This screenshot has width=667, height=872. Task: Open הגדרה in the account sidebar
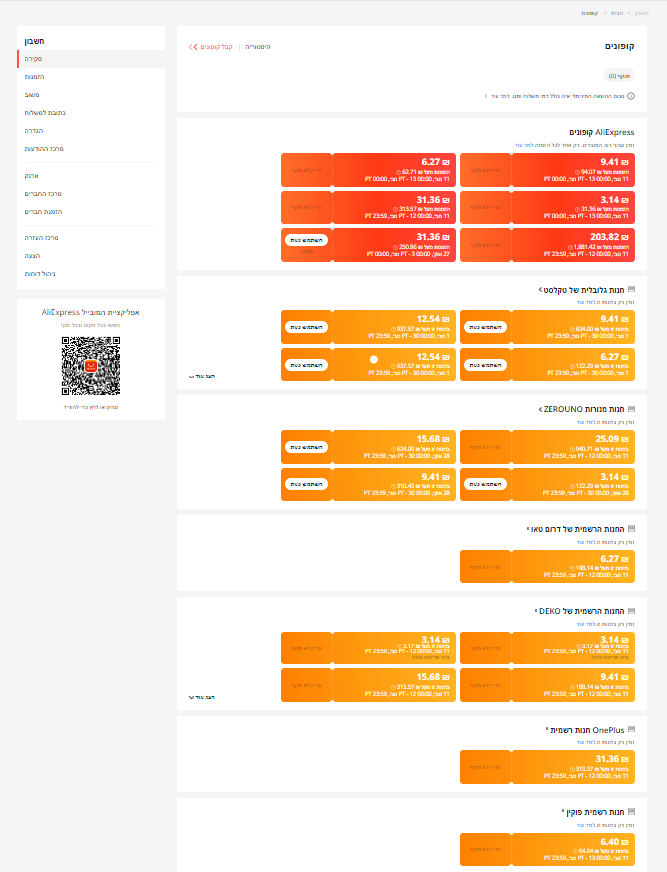coord(34,131)
